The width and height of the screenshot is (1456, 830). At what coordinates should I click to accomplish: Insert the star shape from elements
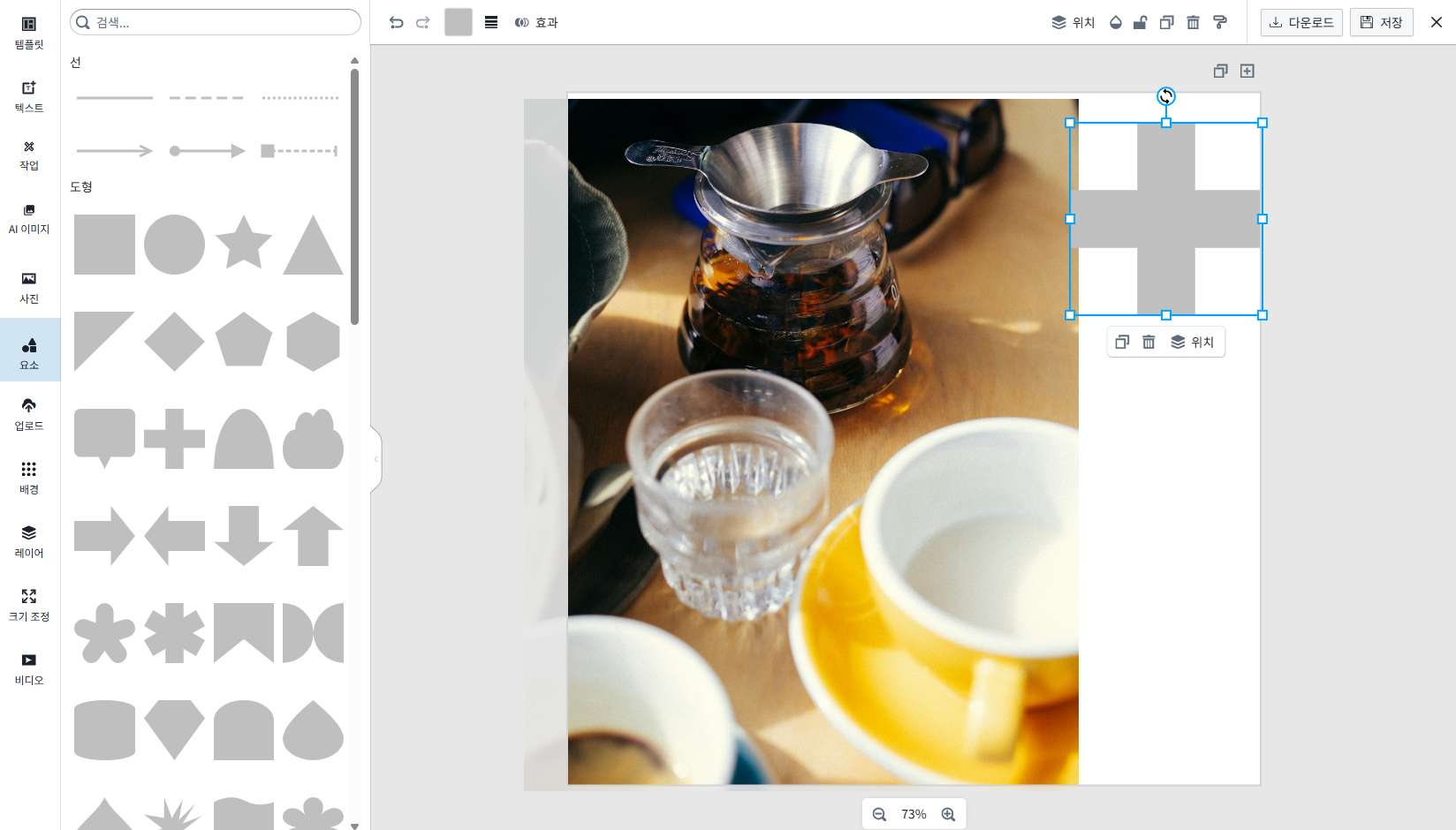pos(243,244)
